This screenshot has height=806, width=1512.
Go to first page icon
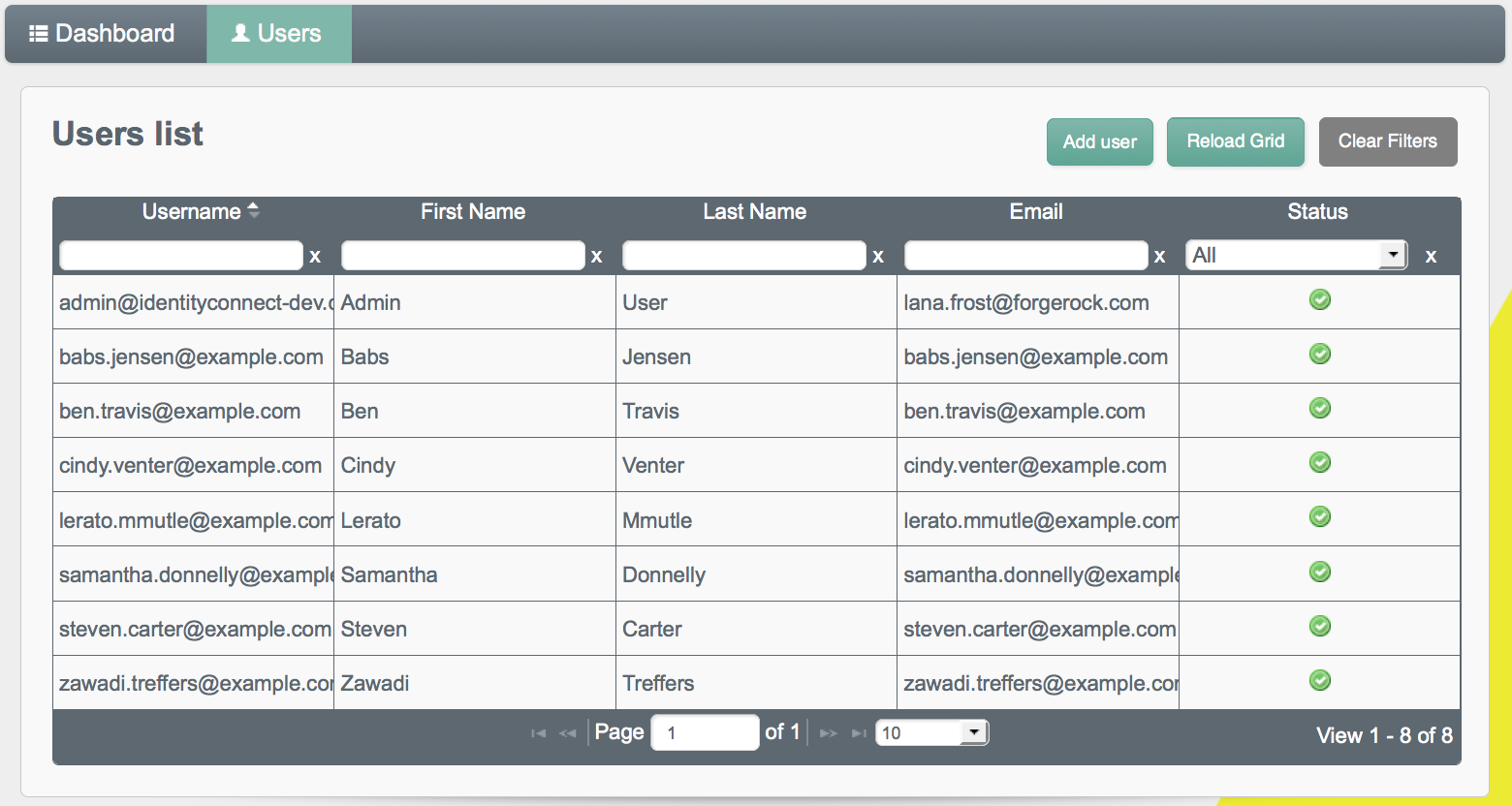[x=538, y=733]
